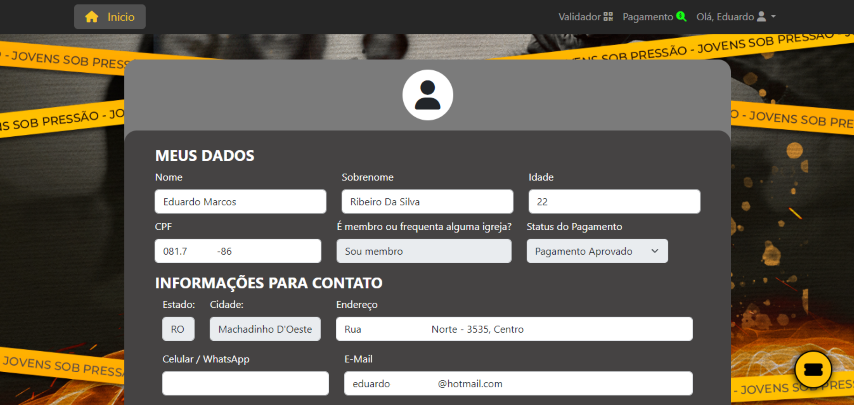Image resolution: width=854 pixels, height=405 pixels.
Task: Click the E-Mail label
Action: 358,359
